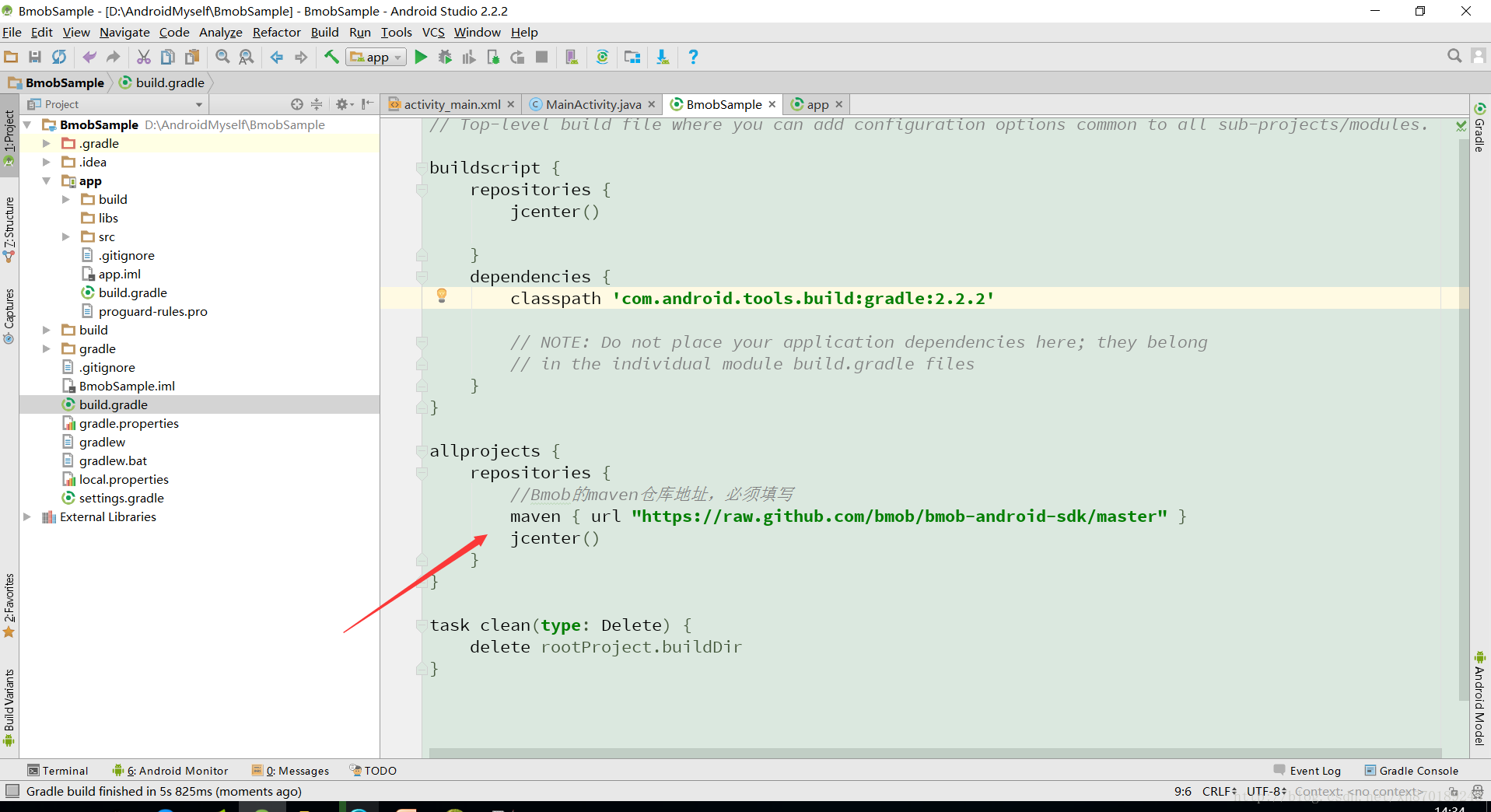Navigate back with the blue left arrow
Image resolution: width=1491 pixels, height=812 pixels.
277,57
